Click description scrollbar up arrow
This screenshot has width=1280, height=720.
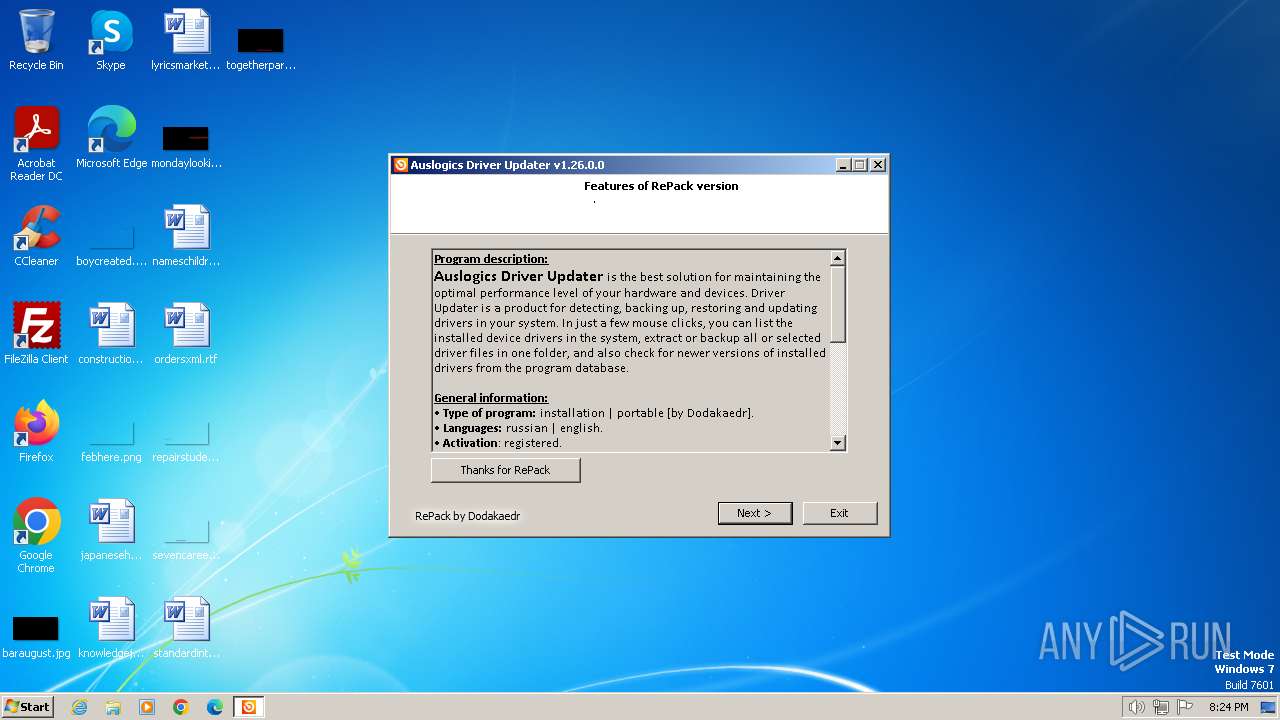[x=838, y=258]
